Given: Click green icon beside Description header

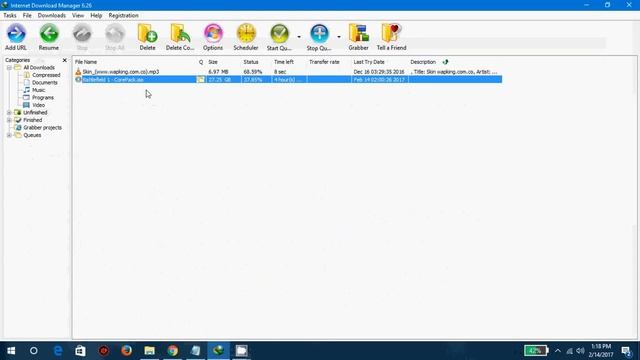Looking at the screenshot, I should (445, 62).
